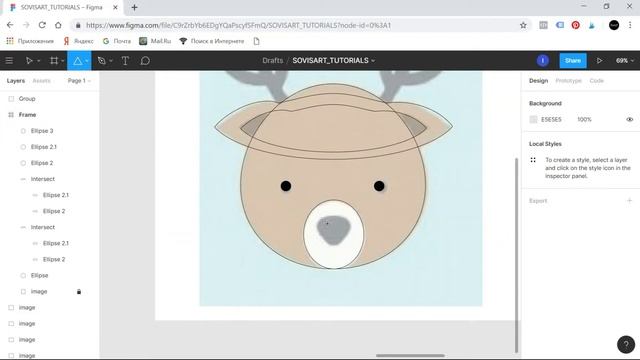Open the Figma main hamburger menu

pos(9,61)
